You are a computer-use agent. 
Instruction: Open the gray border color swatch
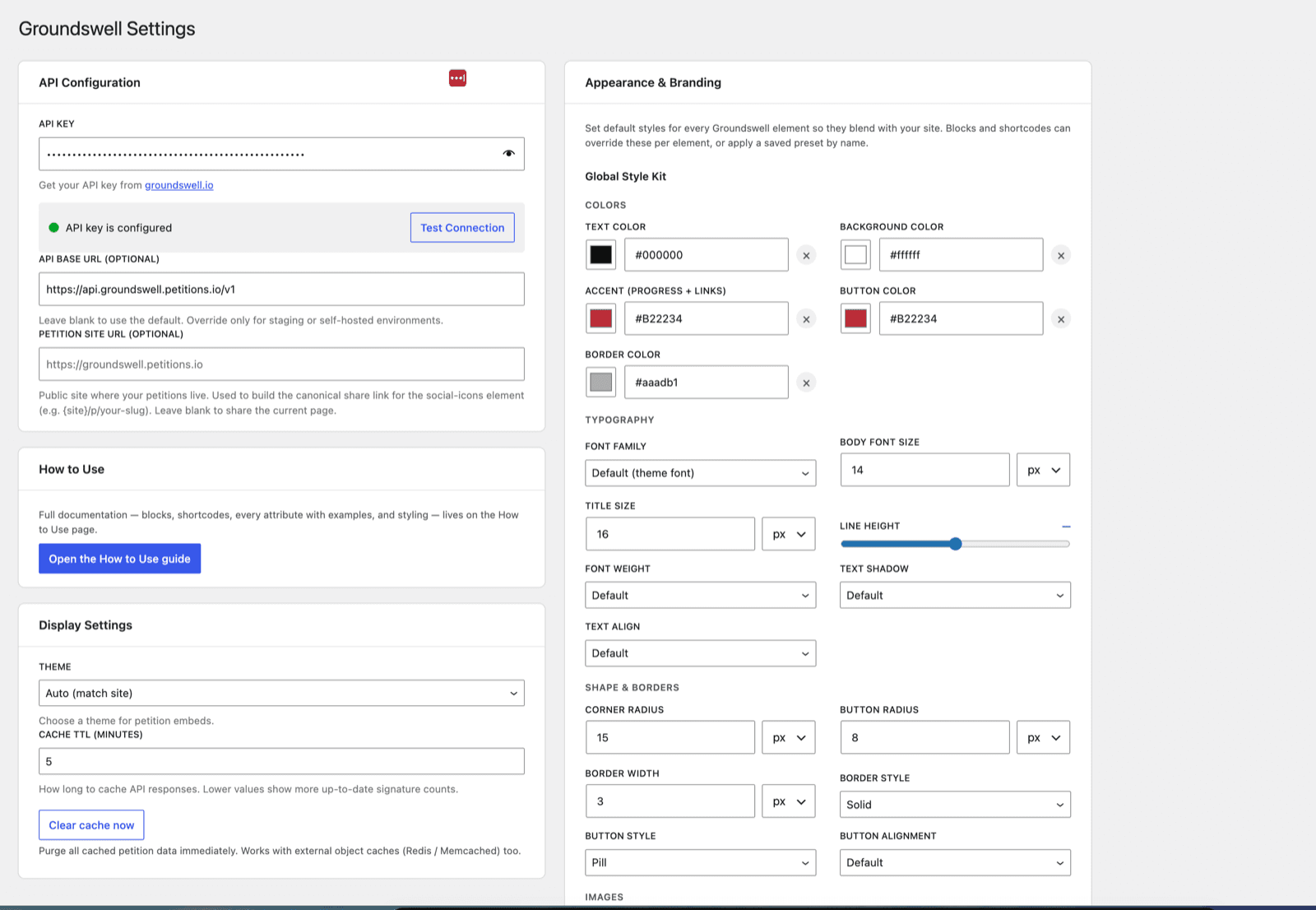(601, 382)
